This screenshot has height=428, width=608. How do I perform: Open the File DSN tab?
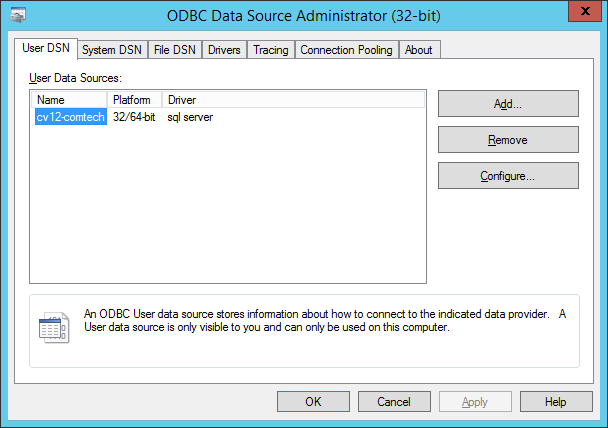[x=174, y=50]
